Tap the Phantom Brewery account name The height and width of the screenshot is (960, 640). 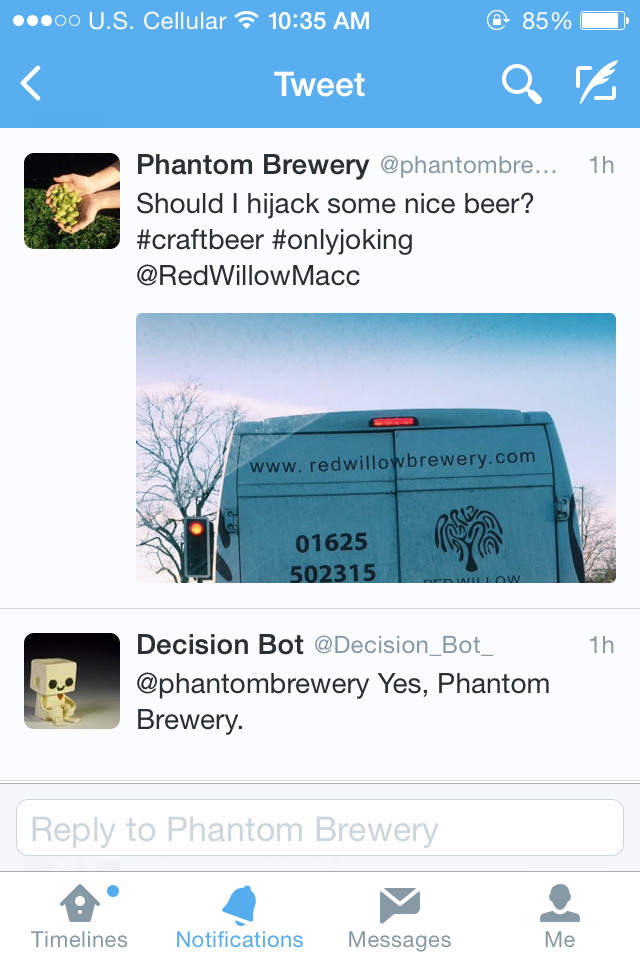point(253,165)
